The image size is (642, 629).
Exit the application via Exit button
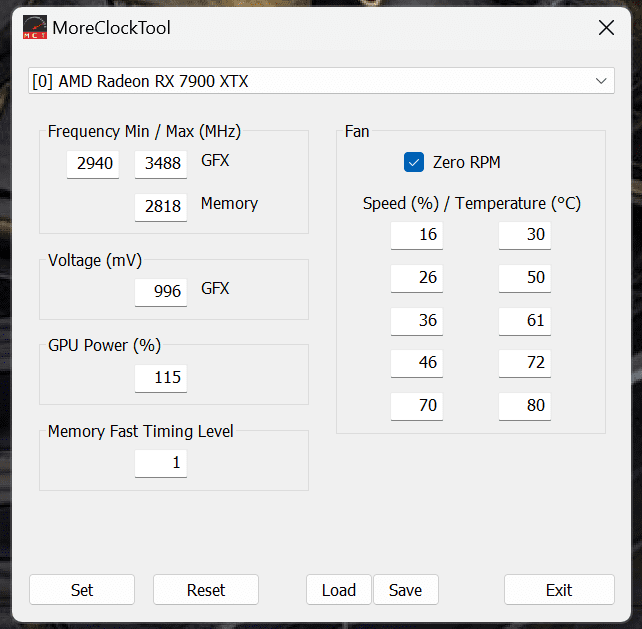click(x=559, y=590)
